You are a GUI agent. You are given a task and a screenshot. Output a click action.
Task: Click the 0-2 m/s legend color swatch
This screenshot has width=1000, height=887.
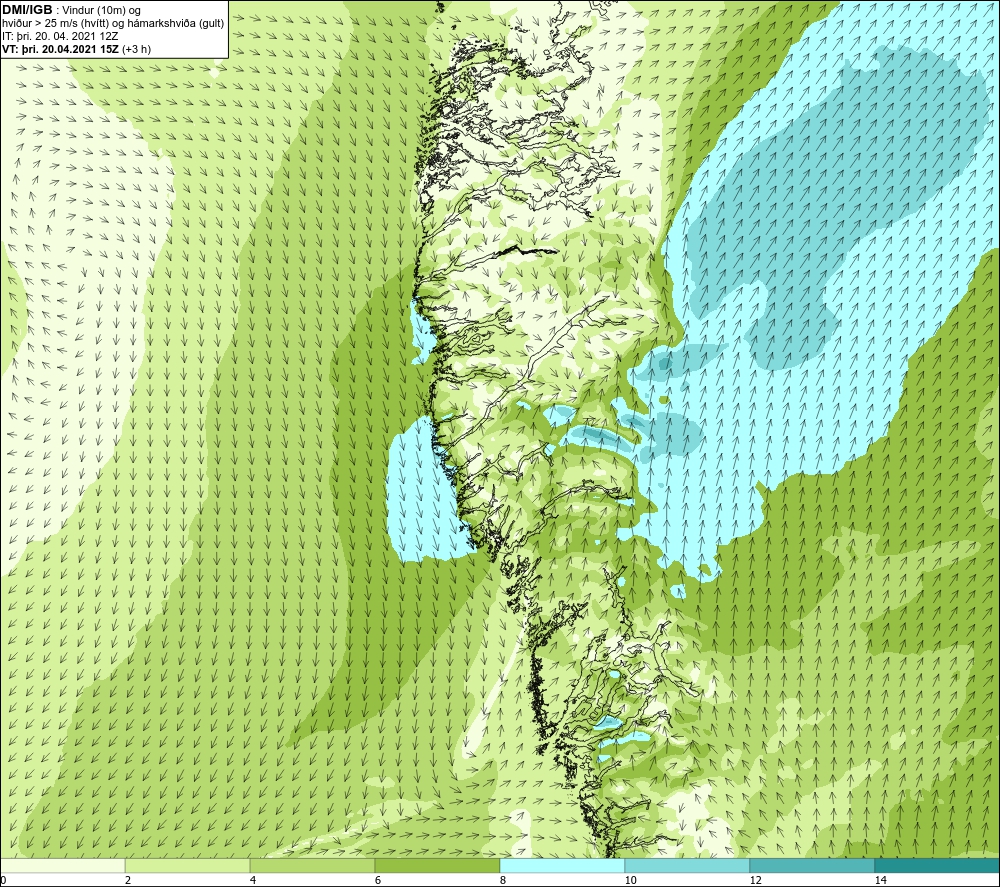[62, 866]
